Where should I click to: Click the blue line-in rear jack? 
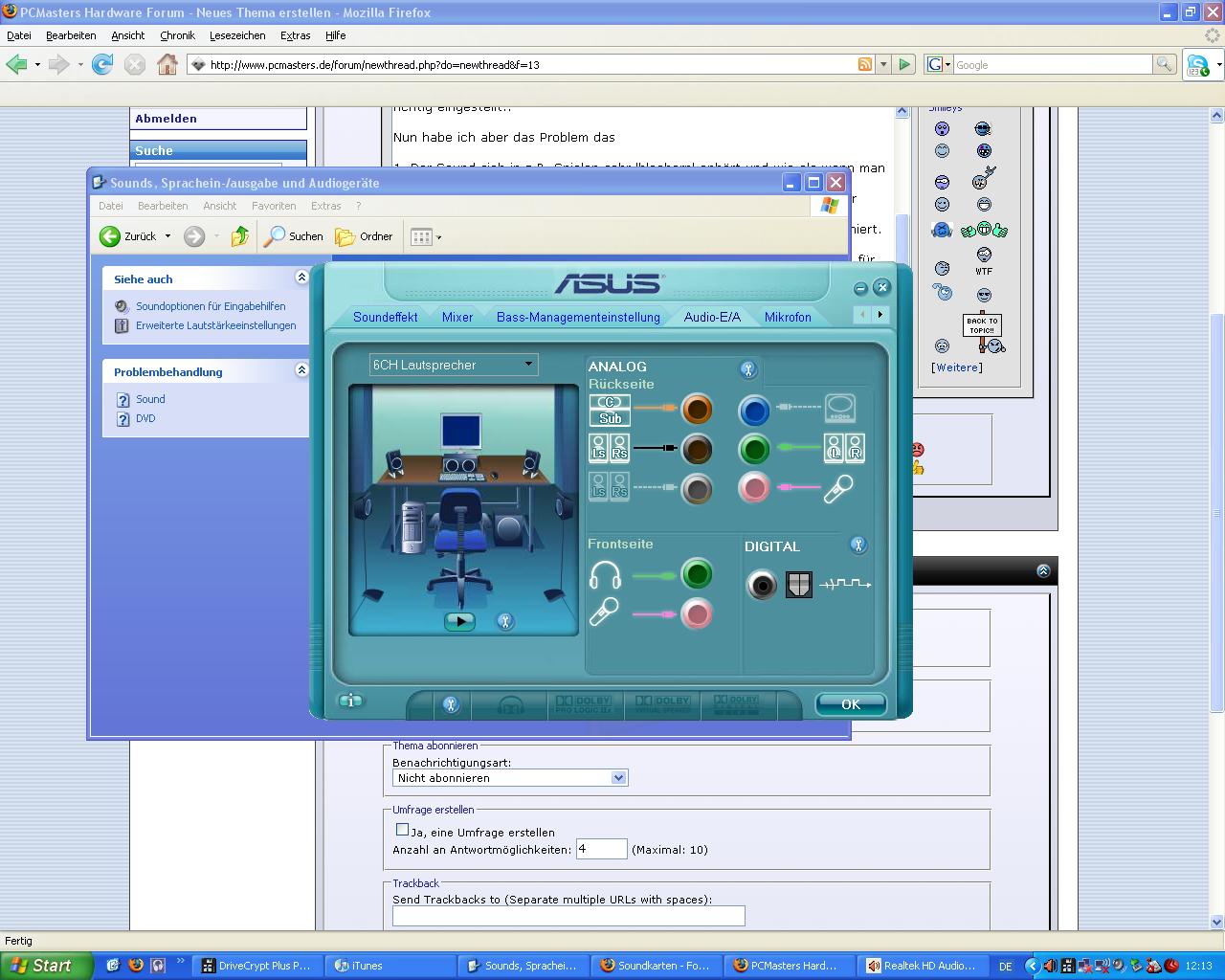754,411
